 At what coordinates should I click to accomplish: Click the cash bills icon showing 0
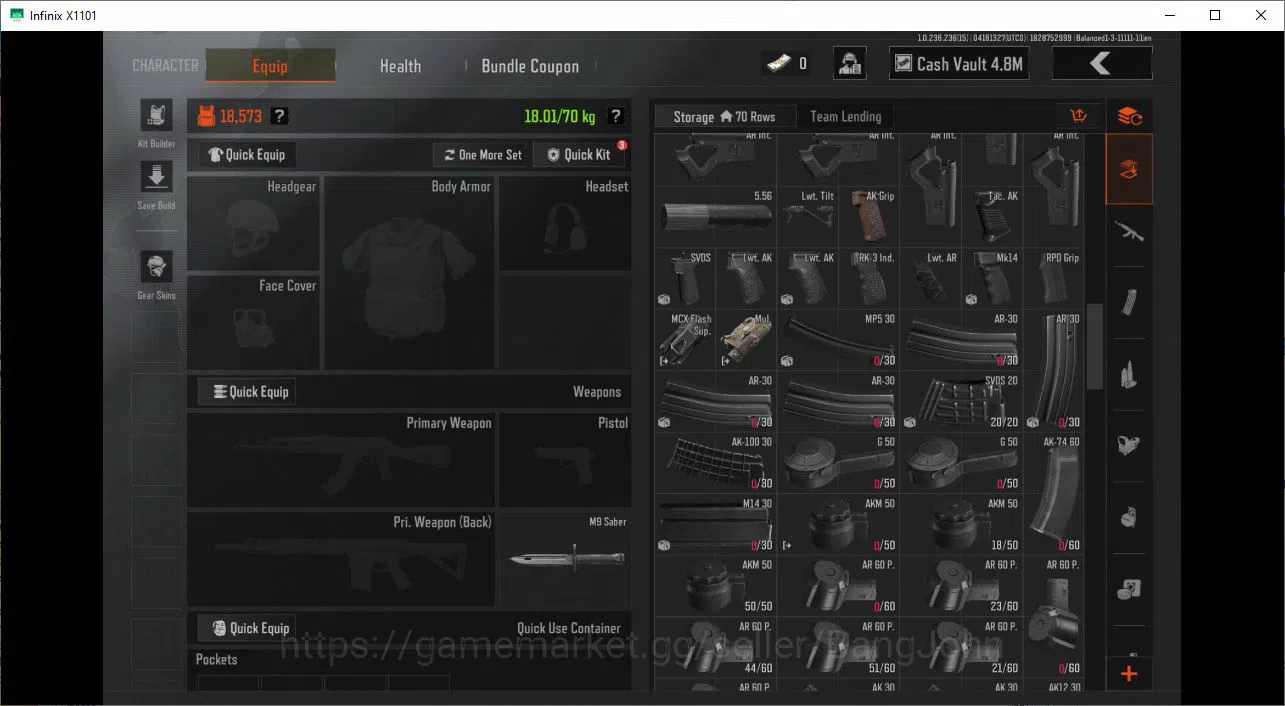click(x=779, y=63)
